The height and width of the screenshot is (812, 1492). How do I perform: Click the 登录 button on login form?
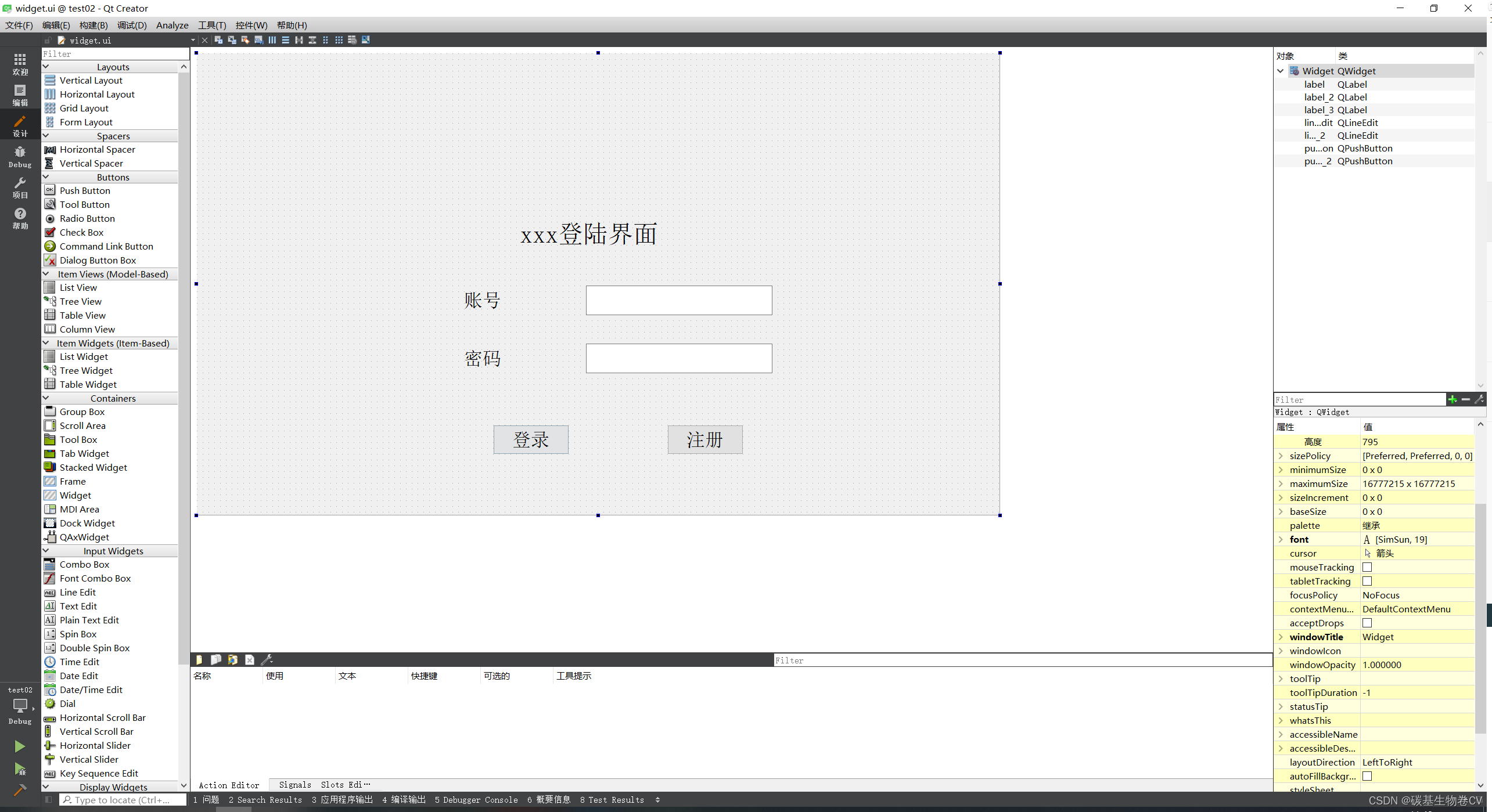click(530, 439)
